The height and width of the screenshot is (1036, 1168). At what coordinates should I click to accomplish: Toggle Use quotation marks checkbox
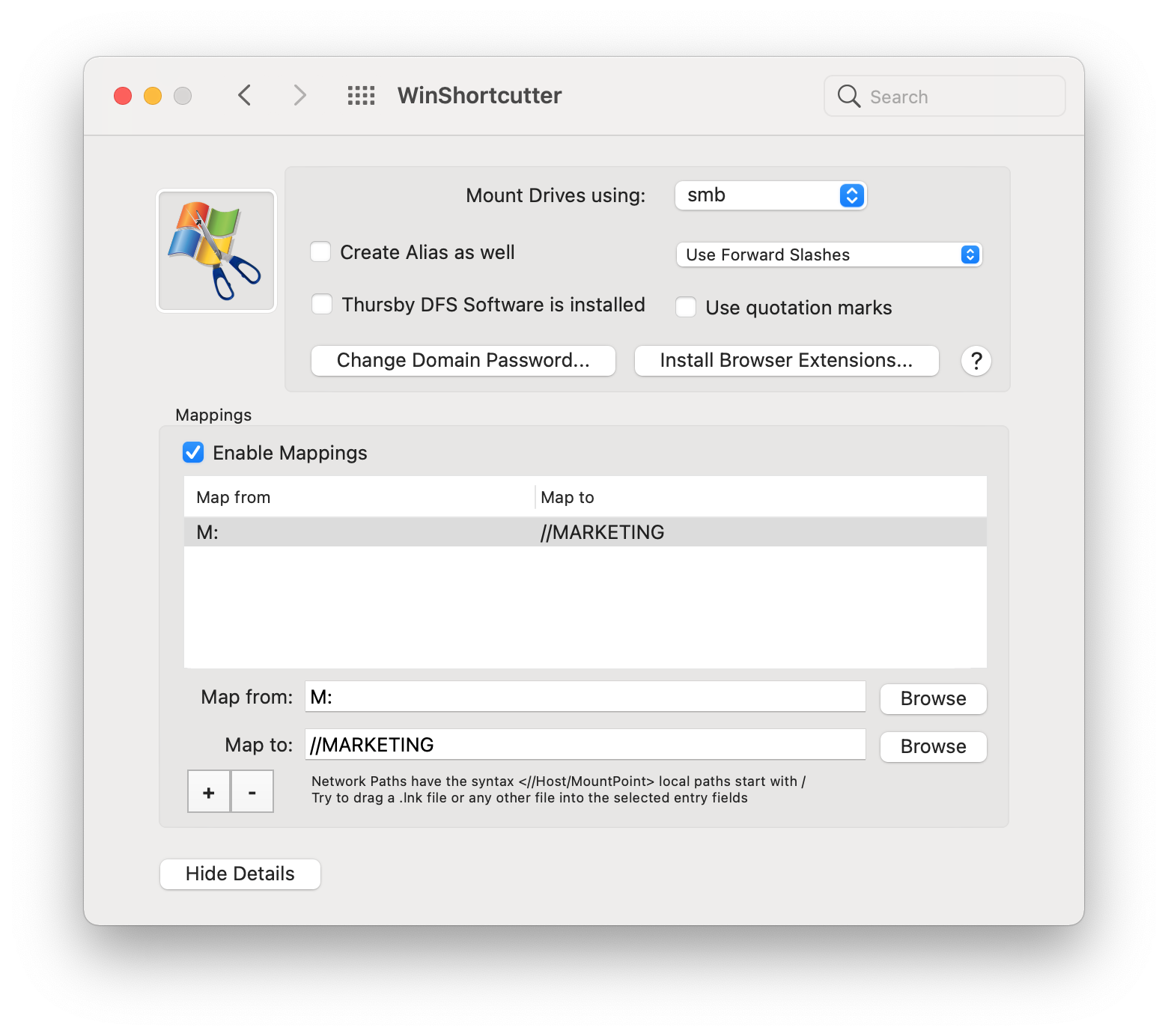pyautogui.click(x=686, y=308)
